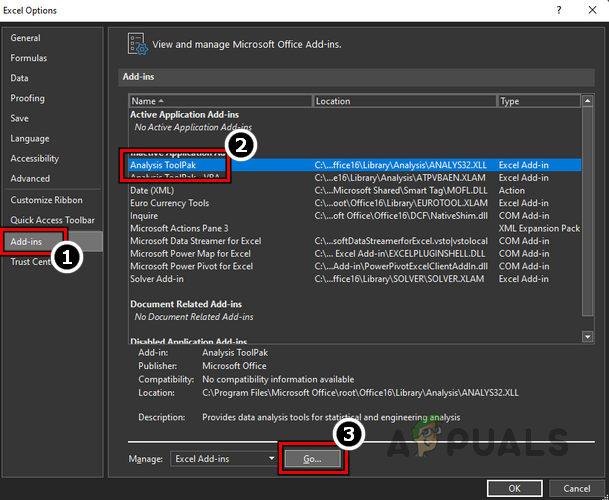This screenshot has height=500, width=609.
Task: Click the Document Related Add-ins heading
Action: click(186, 304)
